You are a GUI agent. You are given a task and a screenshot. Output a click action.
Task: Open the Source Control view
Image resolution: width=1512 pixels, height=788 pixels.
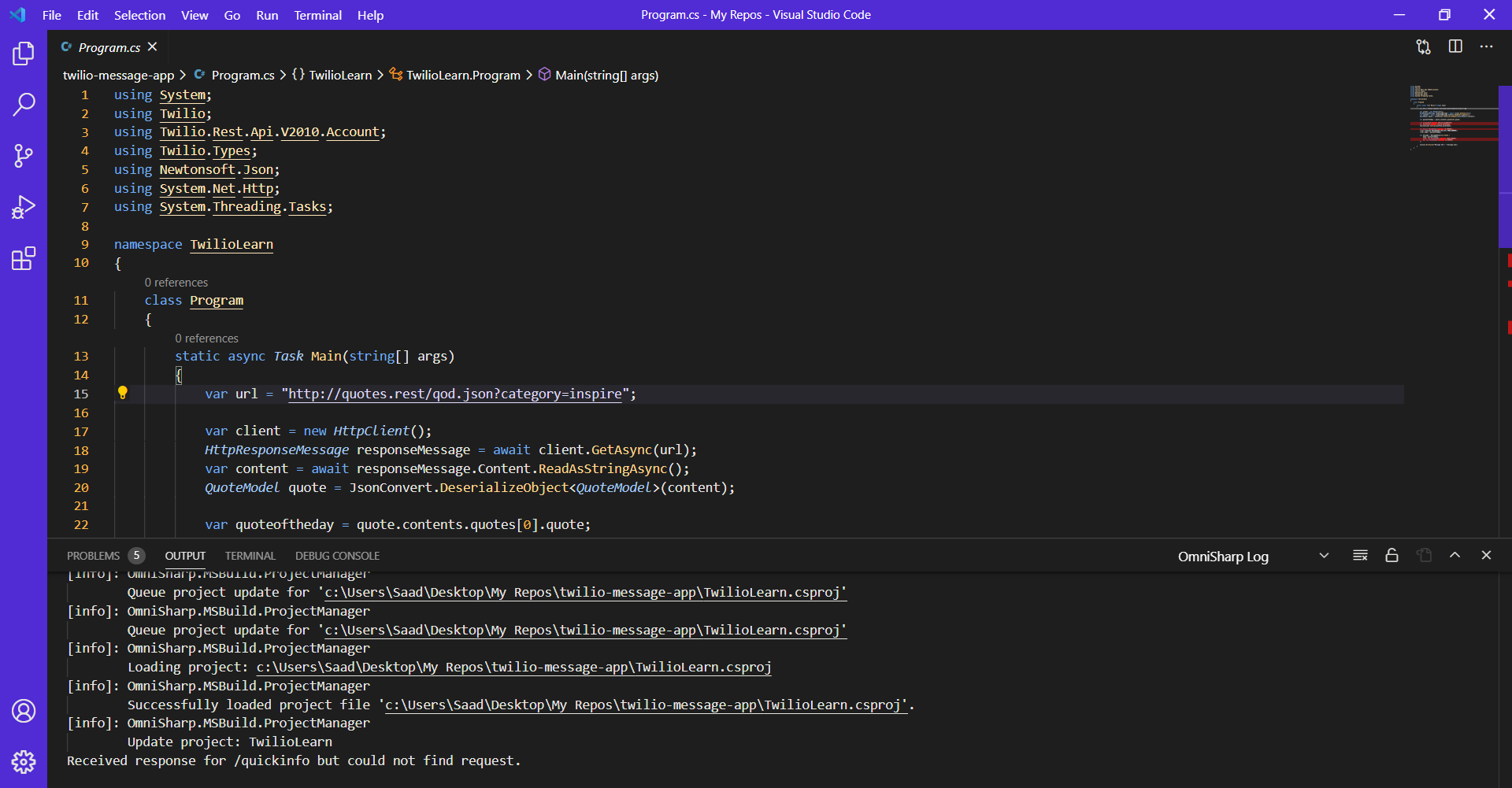[24, 156]
